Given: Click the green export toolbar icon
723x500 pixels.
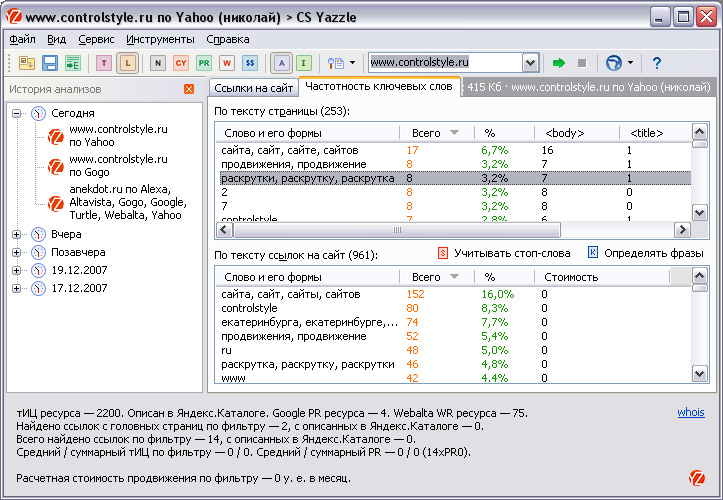Looking at the screenshot, I should [72, 63].
